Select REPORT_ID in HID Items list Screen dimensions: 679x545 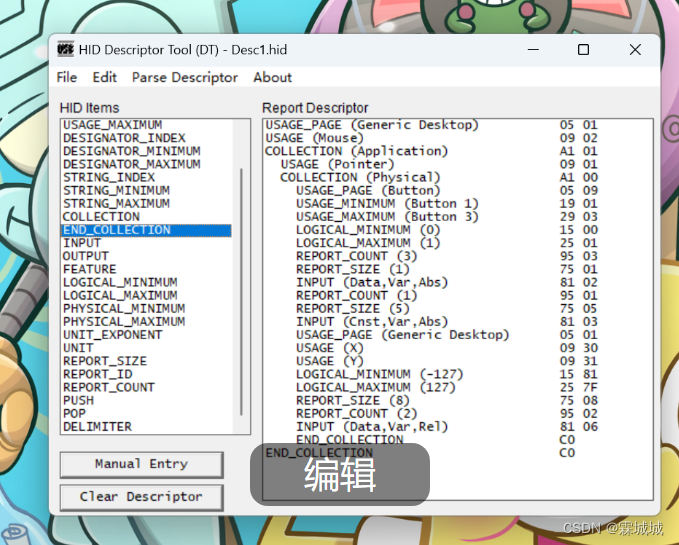click(x=146, y=374)
